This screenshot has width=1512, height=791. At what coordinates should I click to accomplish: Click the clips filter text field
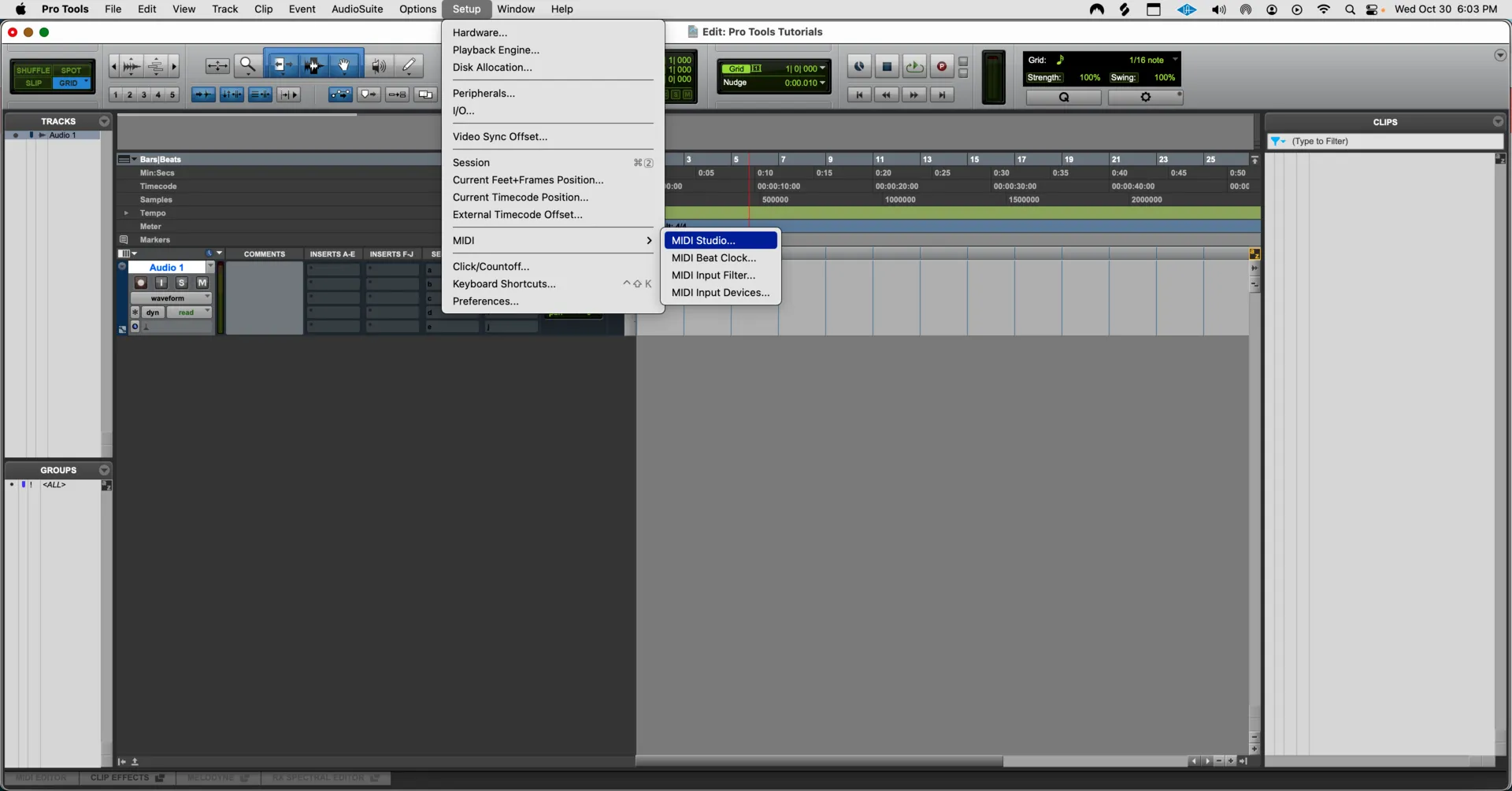1394,142
